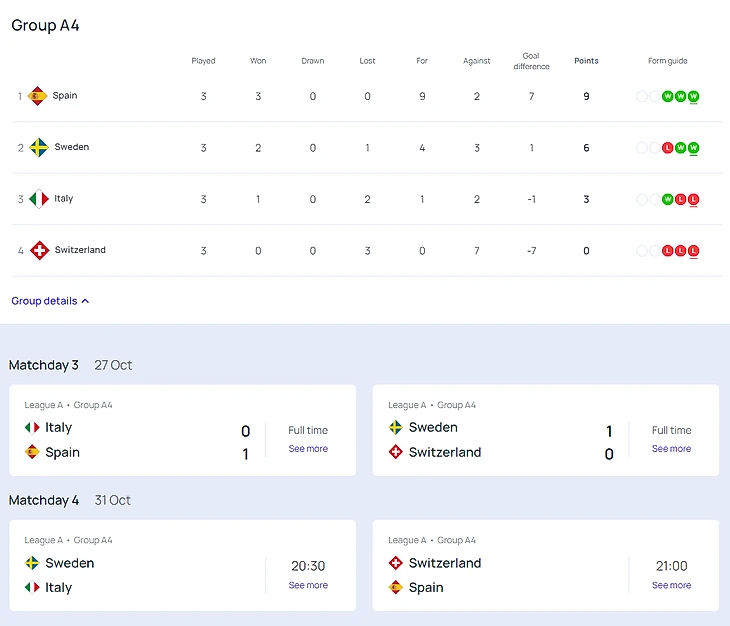Viewport: 730px width, 626px height.
Task: Click Spain's latest win form indicator
Action: (x=693, y=97)
